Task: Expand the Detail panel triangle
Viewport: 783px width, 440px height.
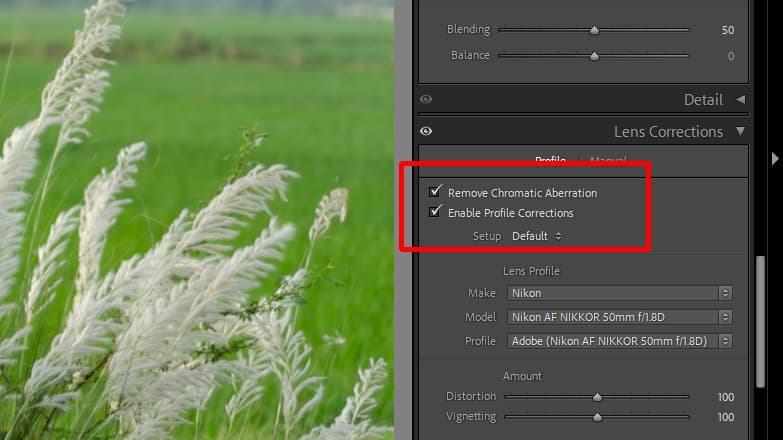Action: click(x=741, y=99)
